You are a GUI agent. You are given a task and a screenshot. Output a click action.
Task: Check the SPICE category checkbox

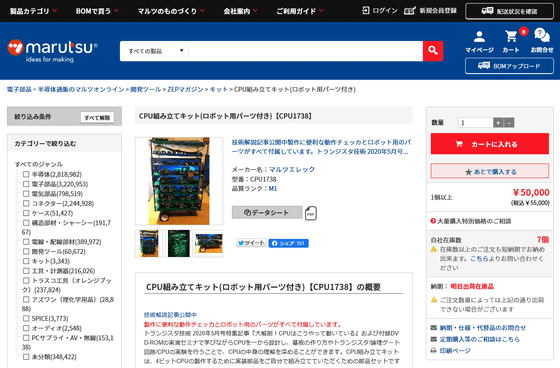[26, 318]
